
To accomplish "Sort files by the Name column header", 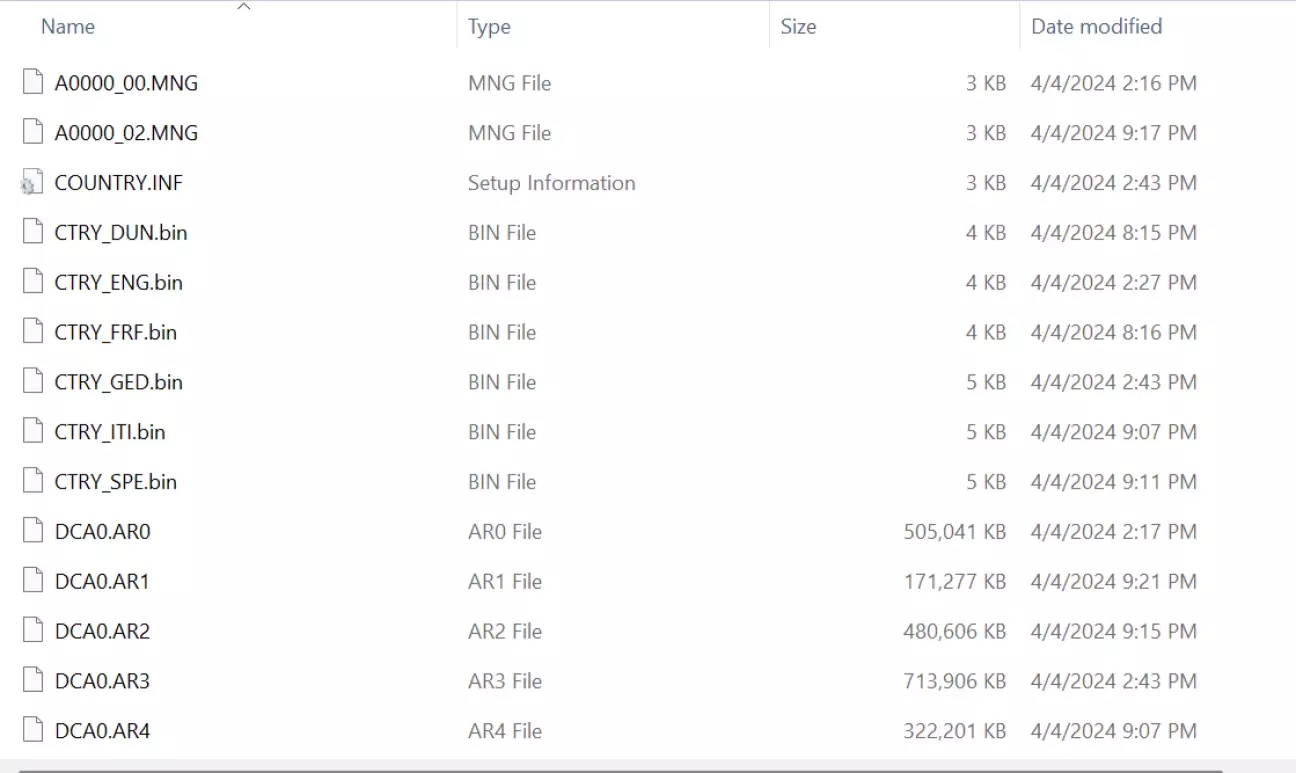I will coord(68,27).
